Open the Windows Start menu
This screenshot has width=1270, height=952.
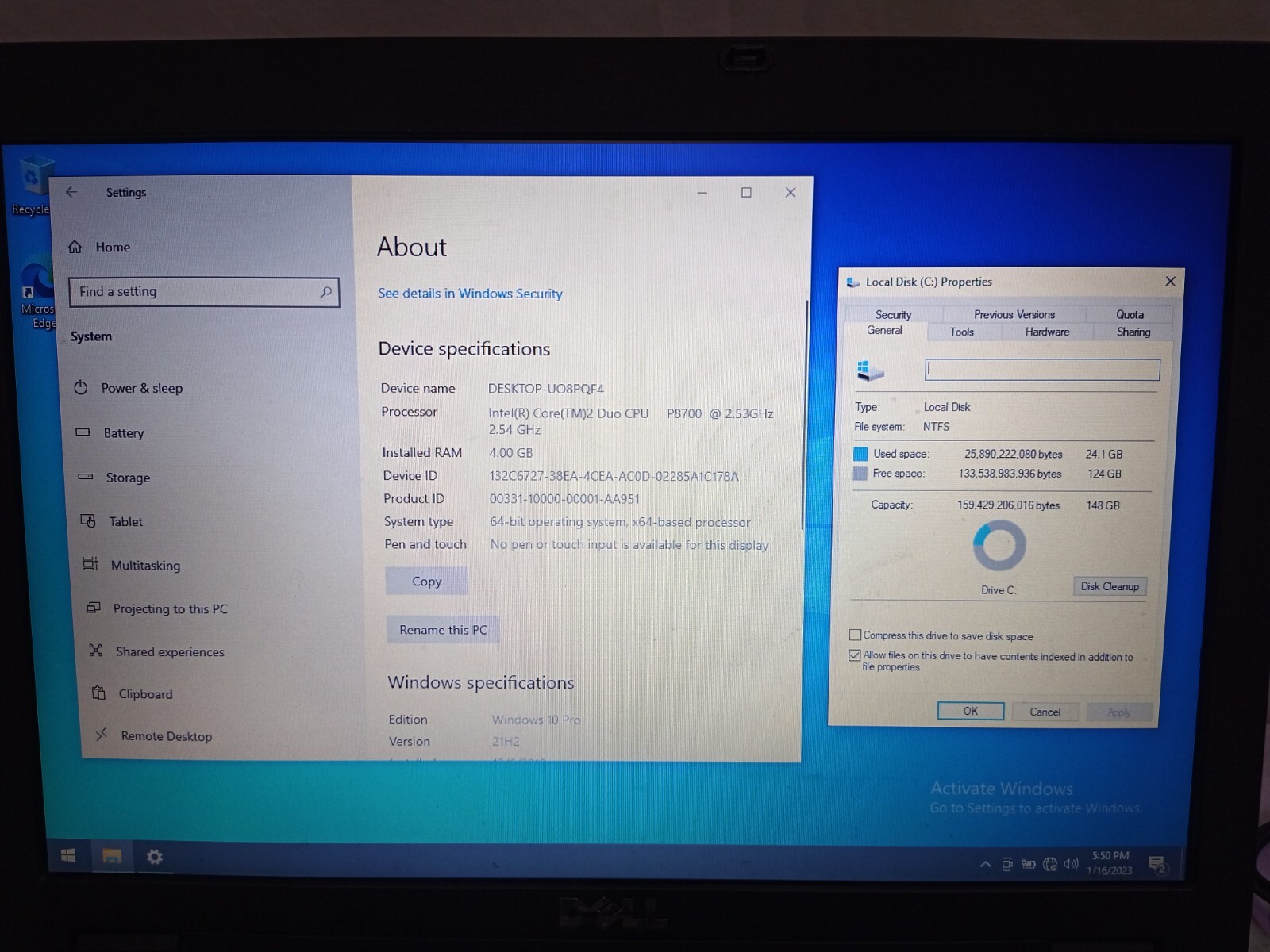68,855
